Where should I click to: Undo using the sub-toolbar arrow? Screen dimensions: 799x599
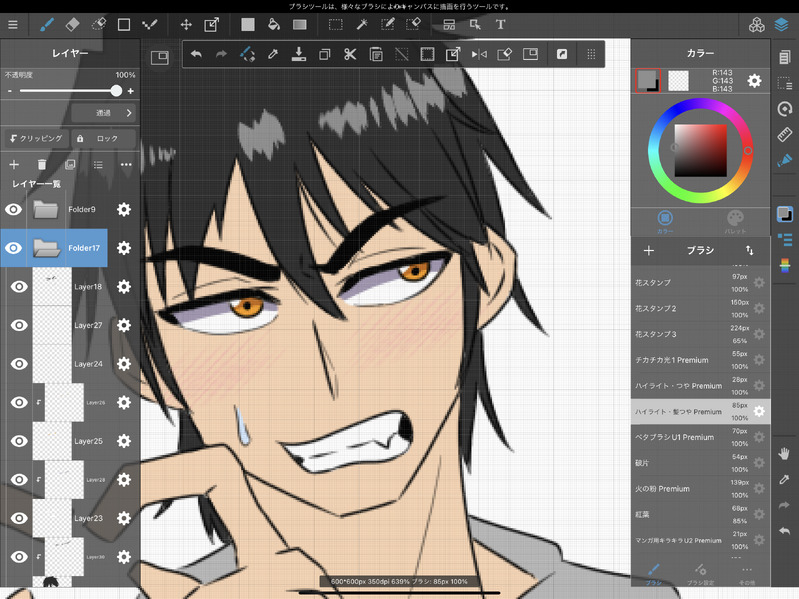click(196, 54)
